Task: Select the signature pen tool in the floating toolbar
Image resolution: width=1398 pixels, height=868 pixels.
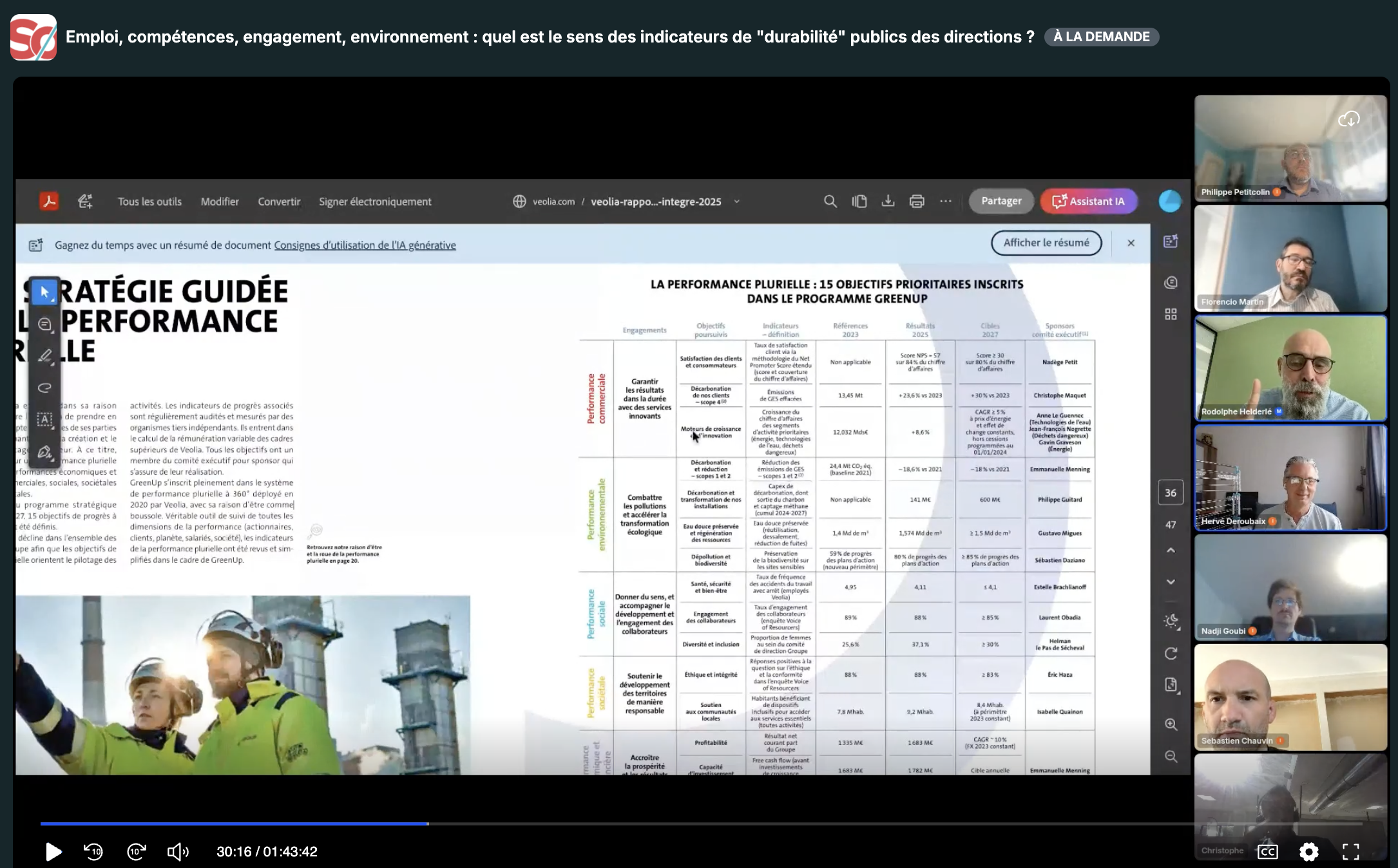Action: point(44,451)
